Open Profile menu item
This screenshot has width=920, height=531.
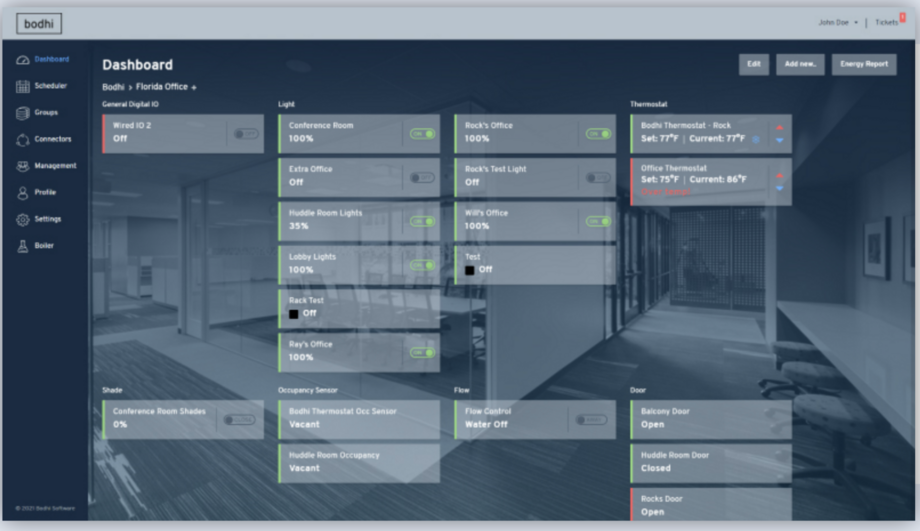(45, 192)
